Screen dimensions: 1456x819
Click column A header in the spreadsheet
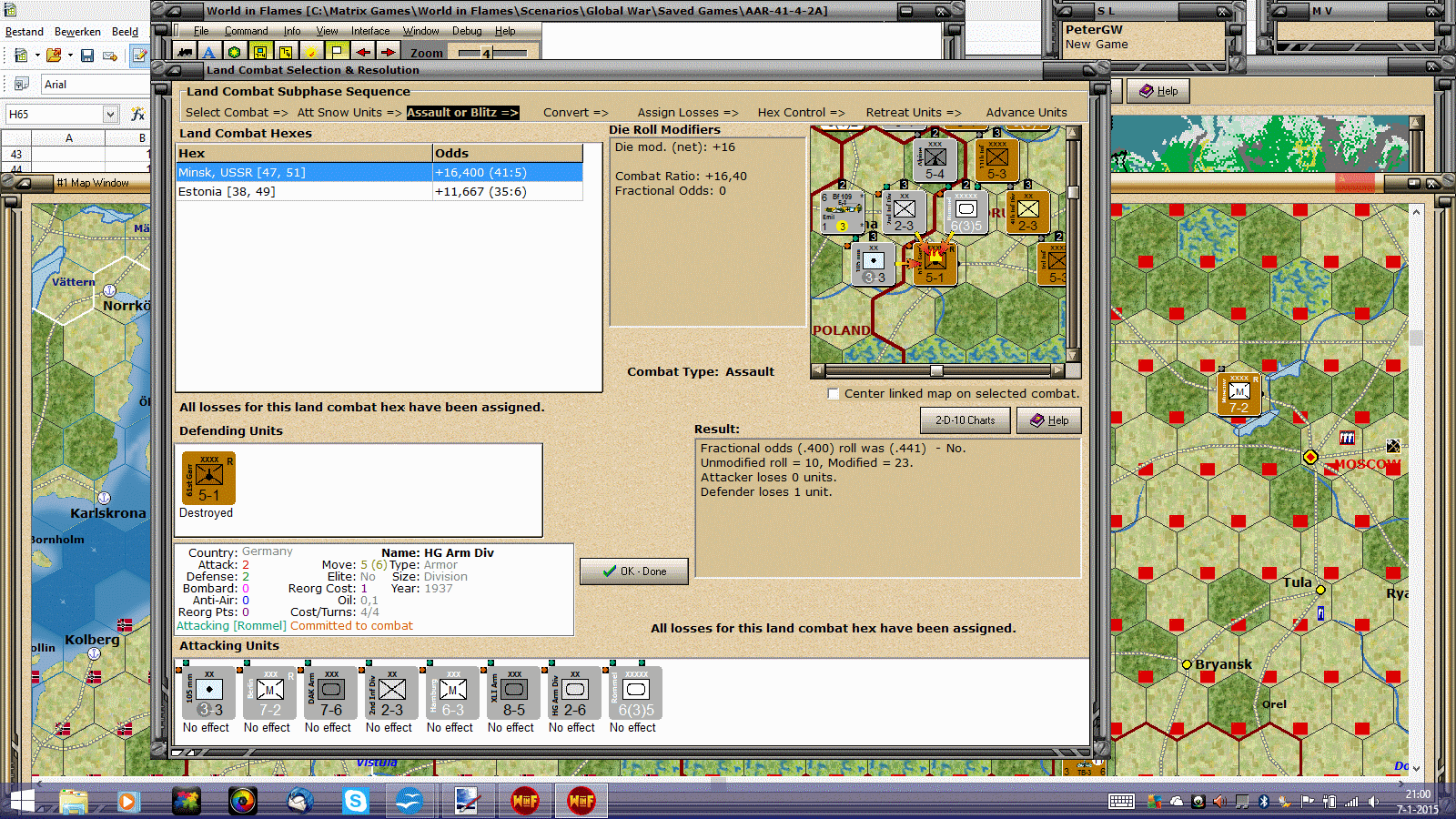pyautogui.click(x=69, y=138)
